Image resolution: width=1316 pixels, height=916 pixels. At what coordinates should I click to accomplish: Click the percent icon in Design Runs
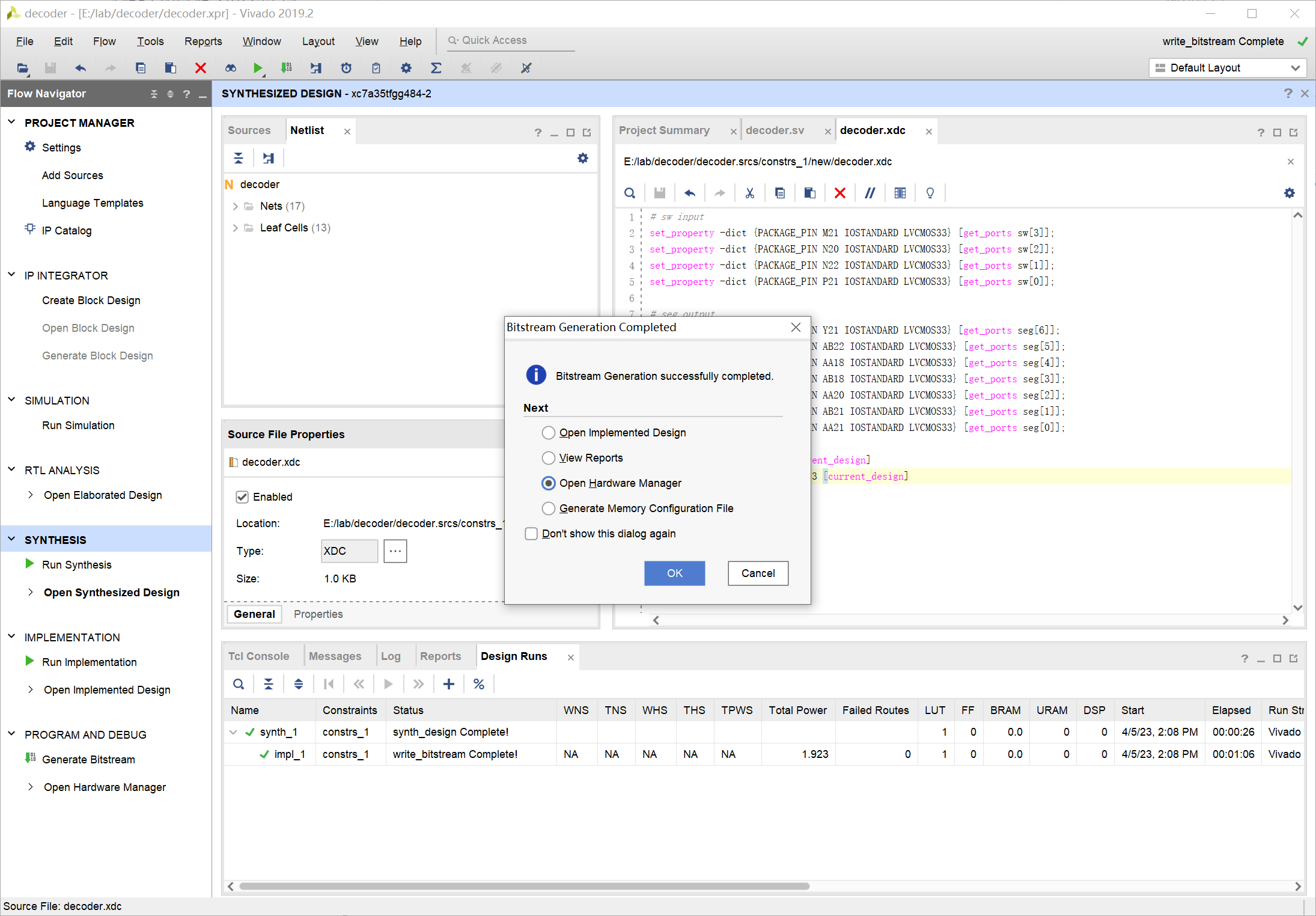478,684
